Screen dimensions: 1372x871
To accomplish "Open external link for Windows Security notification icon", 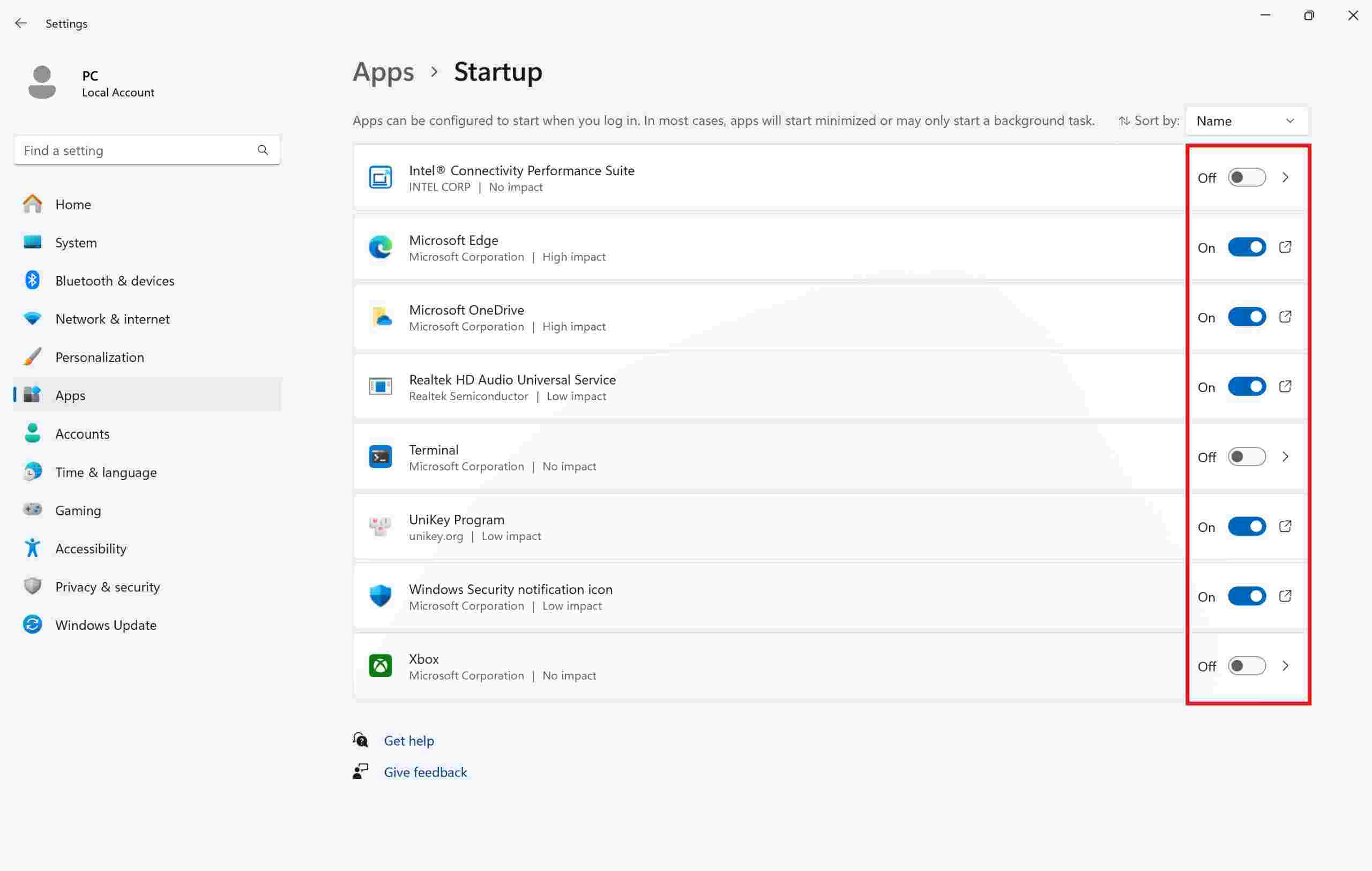I will click(x=1285, y=596).
